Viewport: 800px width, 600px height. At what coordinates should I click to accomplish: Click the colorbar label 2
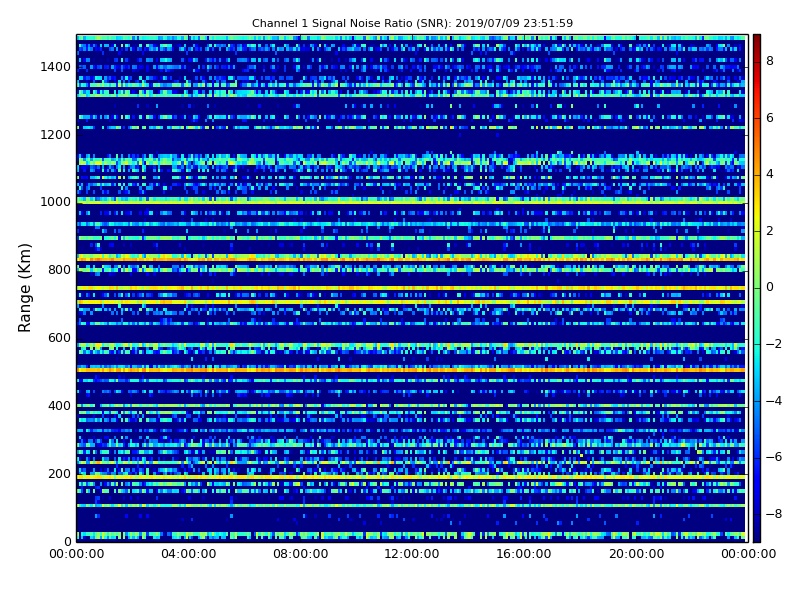[x=770, y=231]
